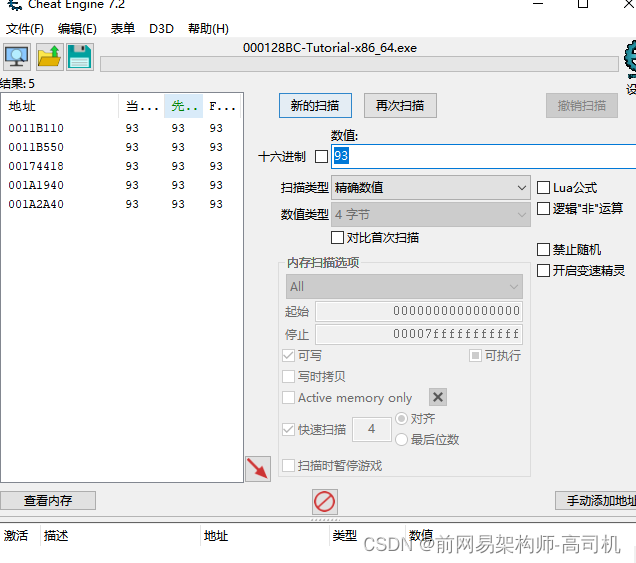The image size is (636, 563).
Task: Open the 编辑(E) menu
Action: (x=77, y=29)
